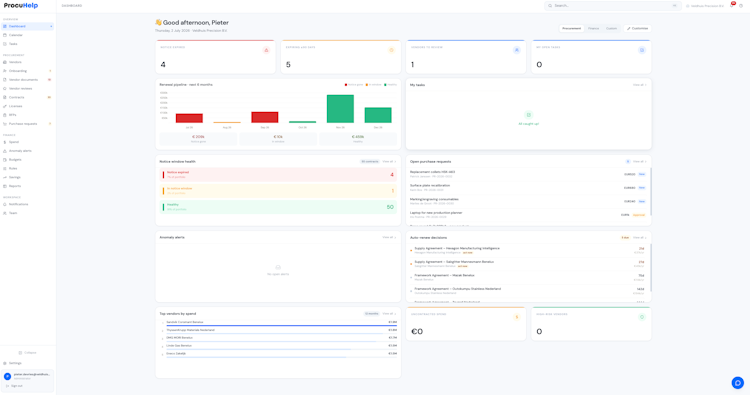
Task: Click the Customize dashboard button
Action: point(638,29)
